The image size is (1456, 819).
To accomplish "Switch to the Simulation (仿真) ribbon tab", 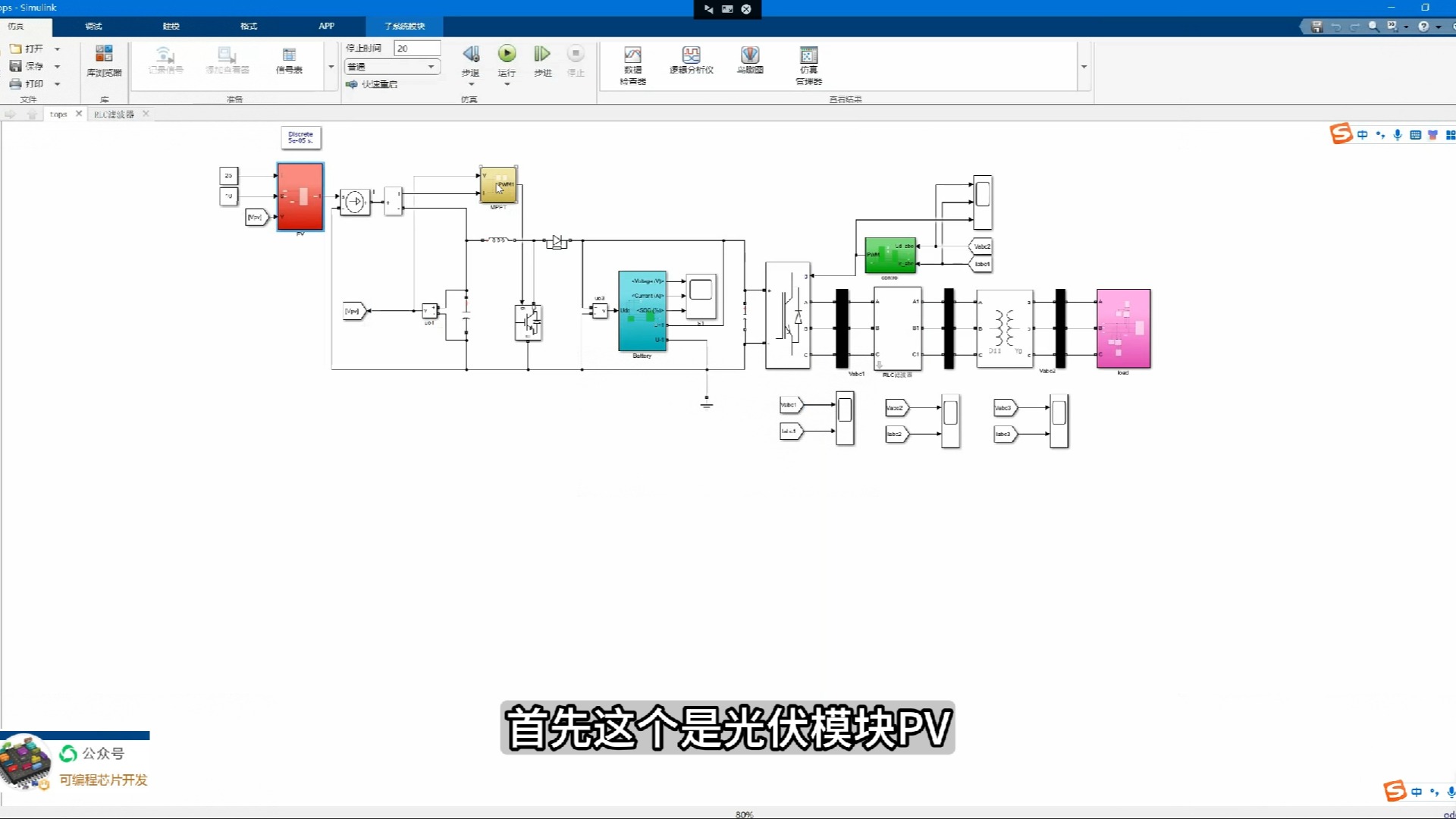I will click(16, 26).
